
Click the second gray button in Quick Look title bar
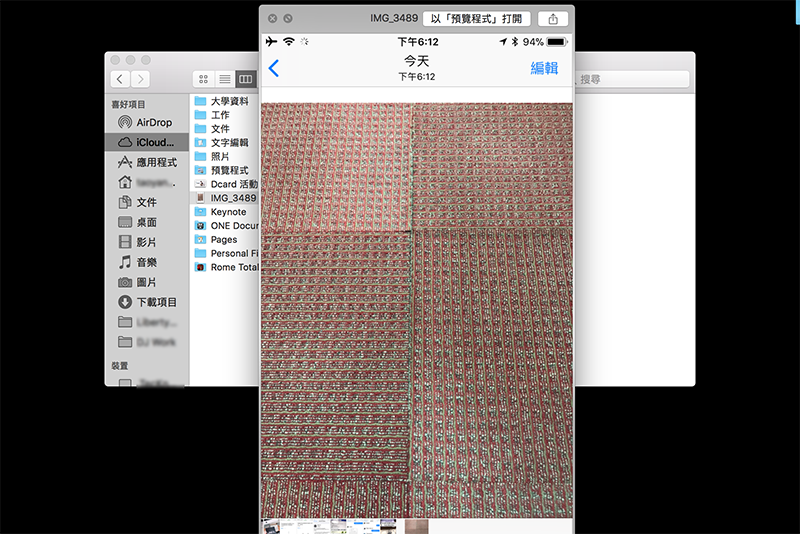pos(288,18)
